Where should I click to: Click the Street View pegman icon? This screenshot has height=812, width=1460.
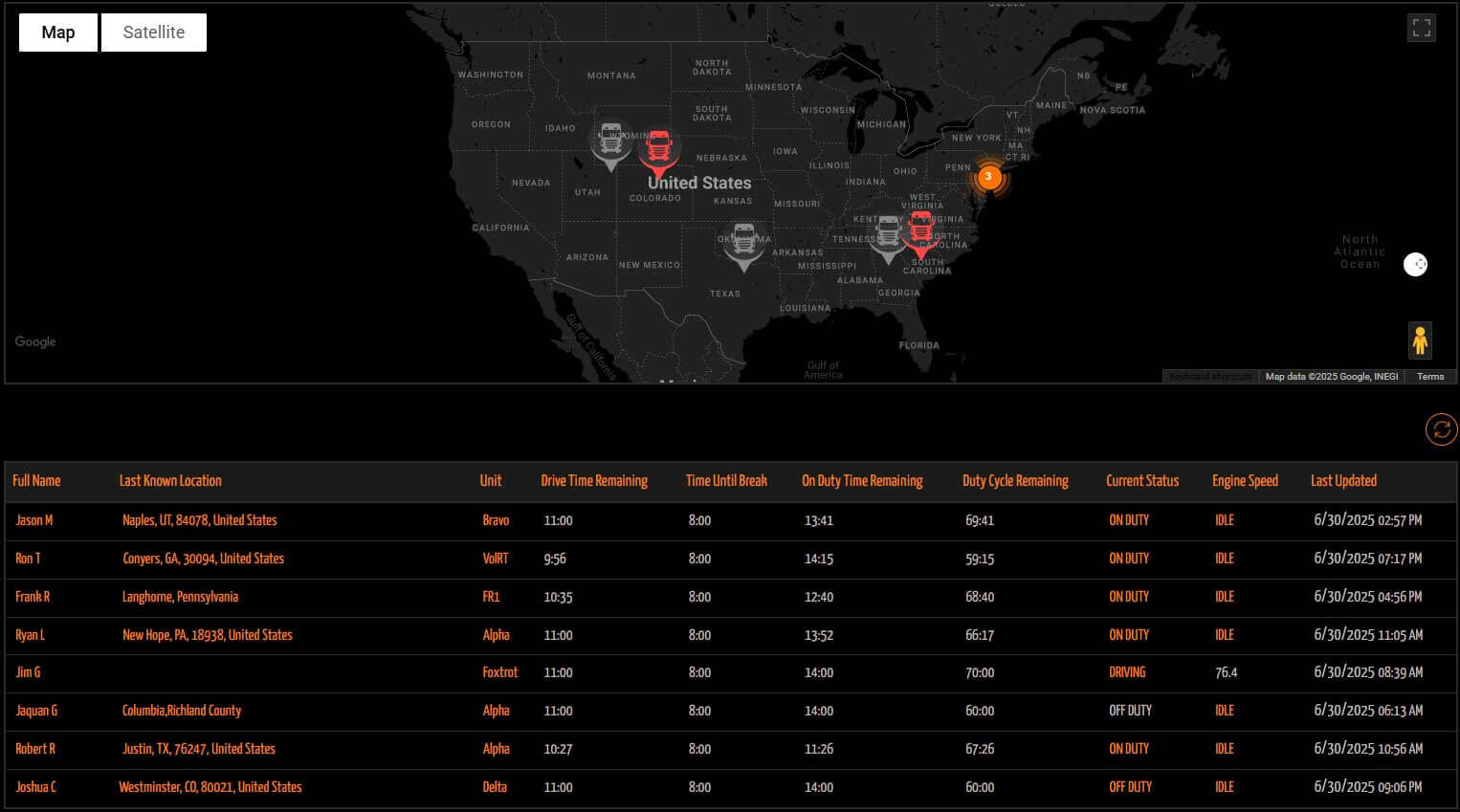click(1420, 340)
